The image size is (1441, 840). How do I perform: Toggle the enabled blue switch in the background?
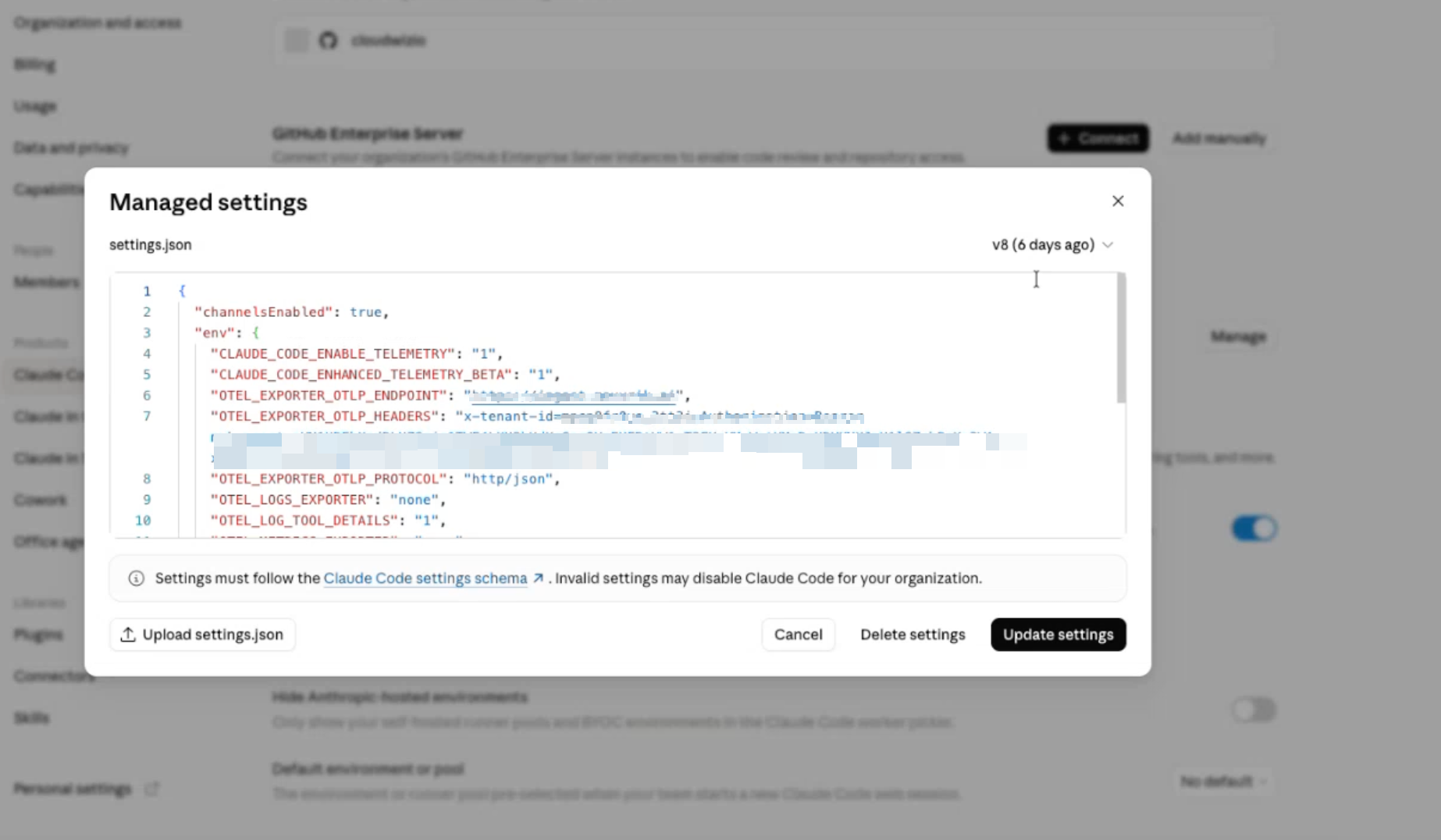pos(1254,529)
